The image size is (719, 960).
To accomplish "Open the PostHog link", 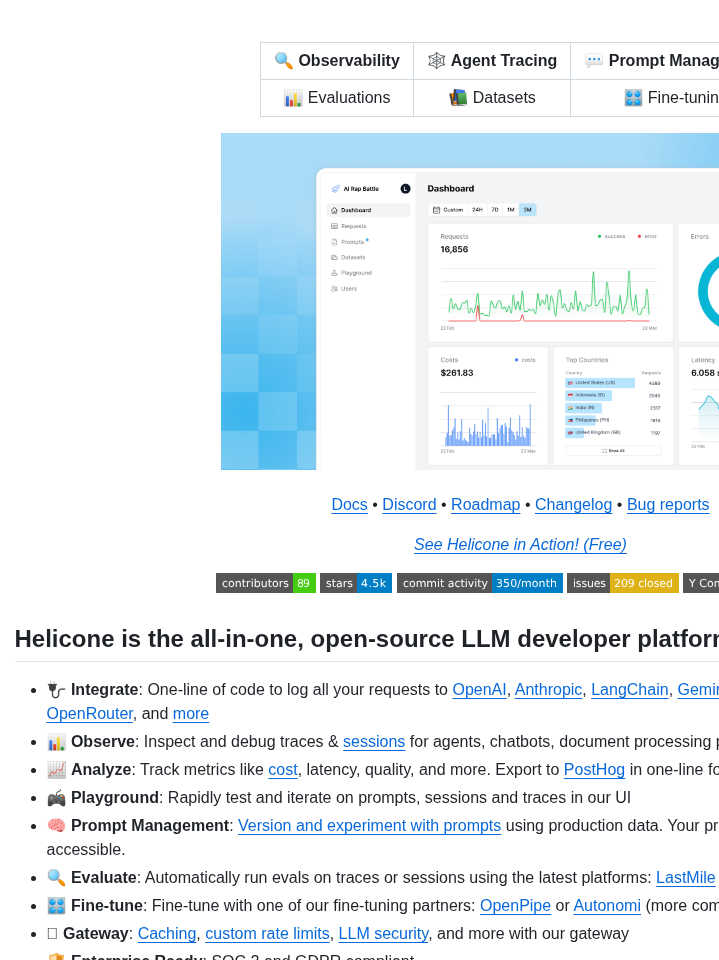I will pyautogui.click(x=594, y=770).
